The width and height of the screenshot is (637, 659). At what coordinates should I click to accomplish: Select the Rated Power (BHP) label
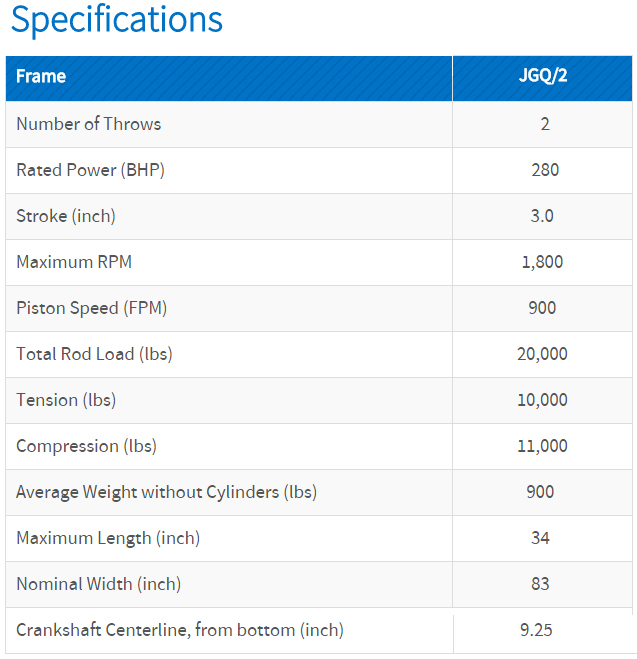click(90, 170)
